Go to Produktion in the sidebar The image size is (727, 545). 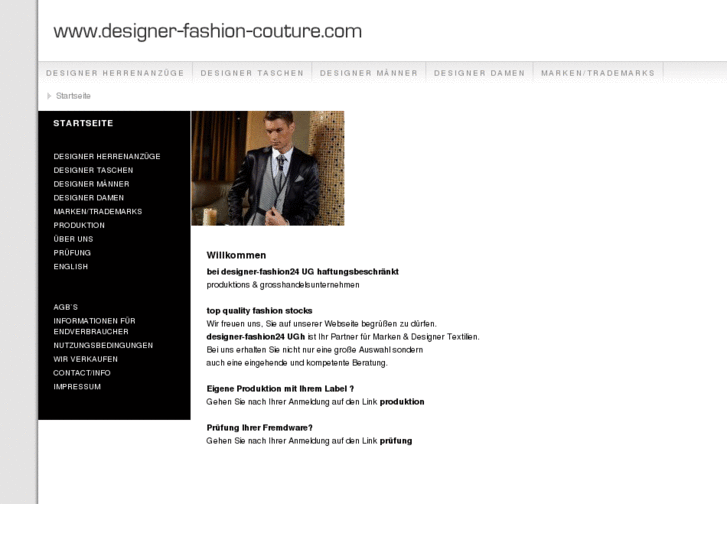pyautogui.click(x=79, y=225)
